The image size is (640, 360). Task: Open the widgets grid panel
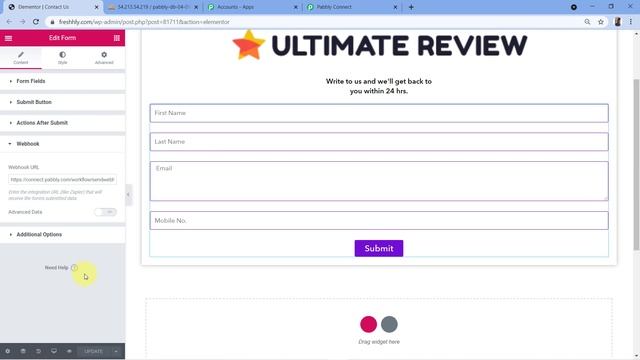(x=117, y=38)
